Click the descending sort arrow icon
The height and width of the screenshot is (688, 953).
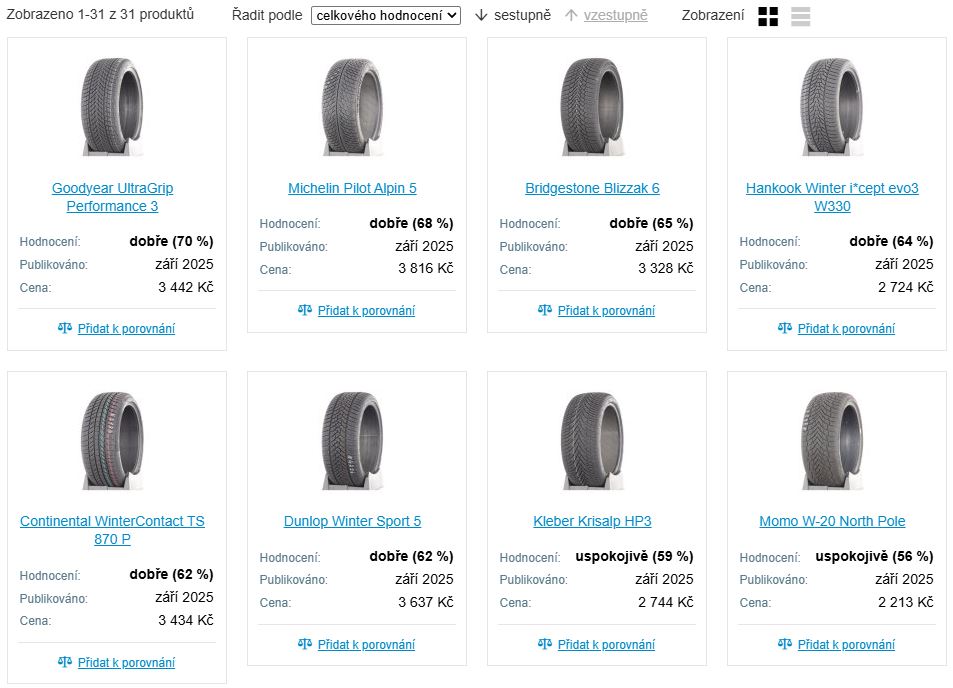481,15
